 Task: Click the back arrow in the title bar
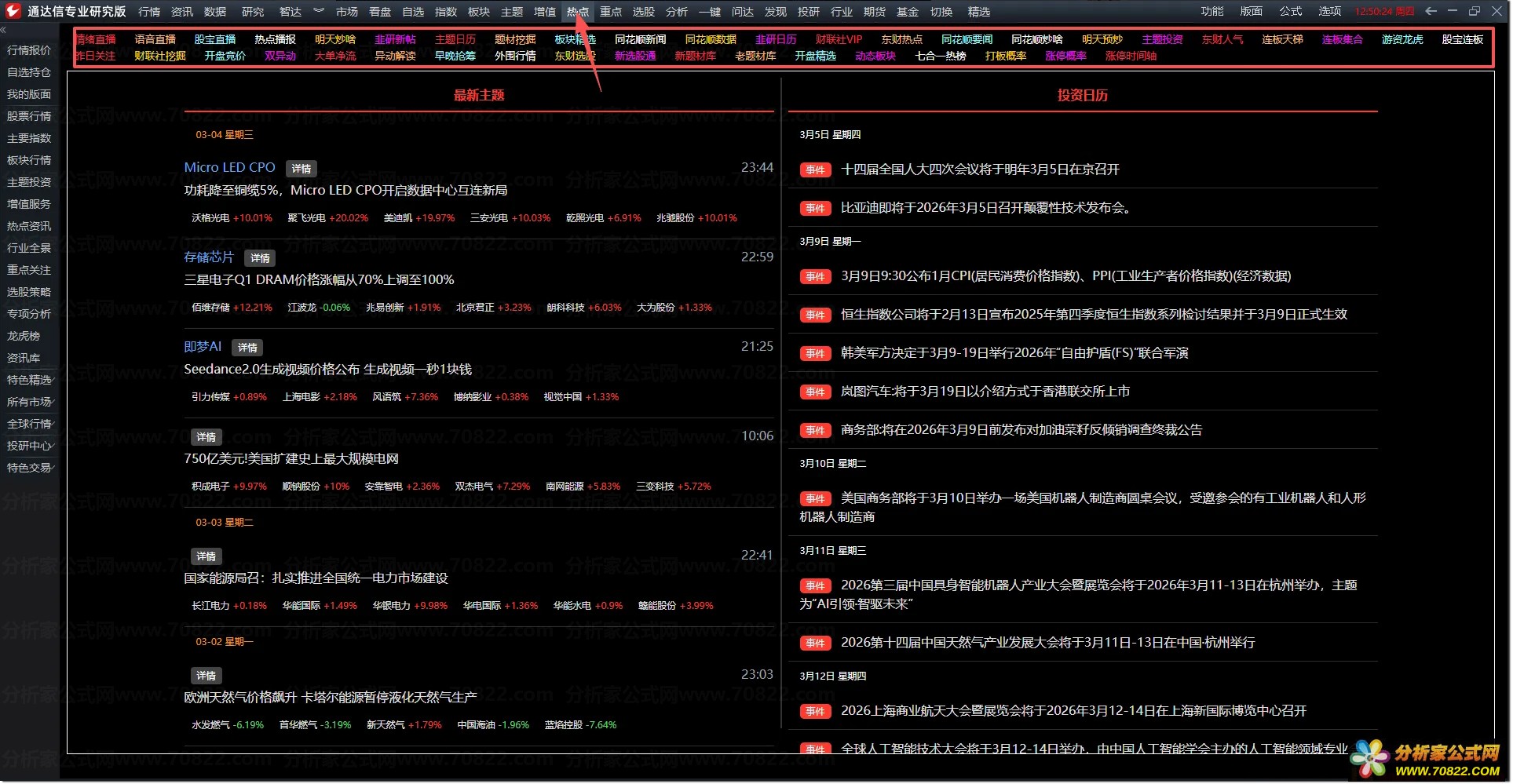tap(1431, 11)
